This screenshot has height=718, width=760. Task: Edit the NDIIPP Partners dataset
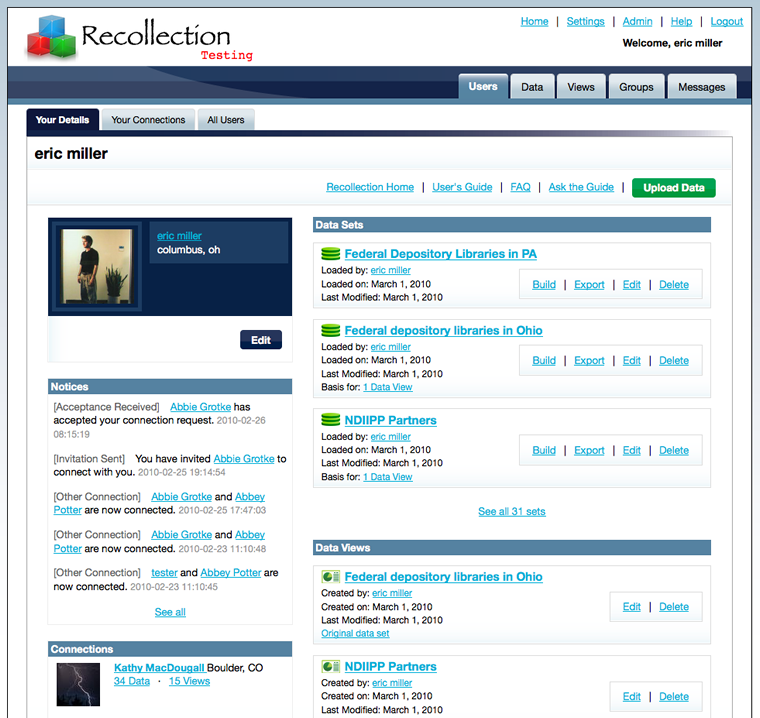(x=632, y=450)
